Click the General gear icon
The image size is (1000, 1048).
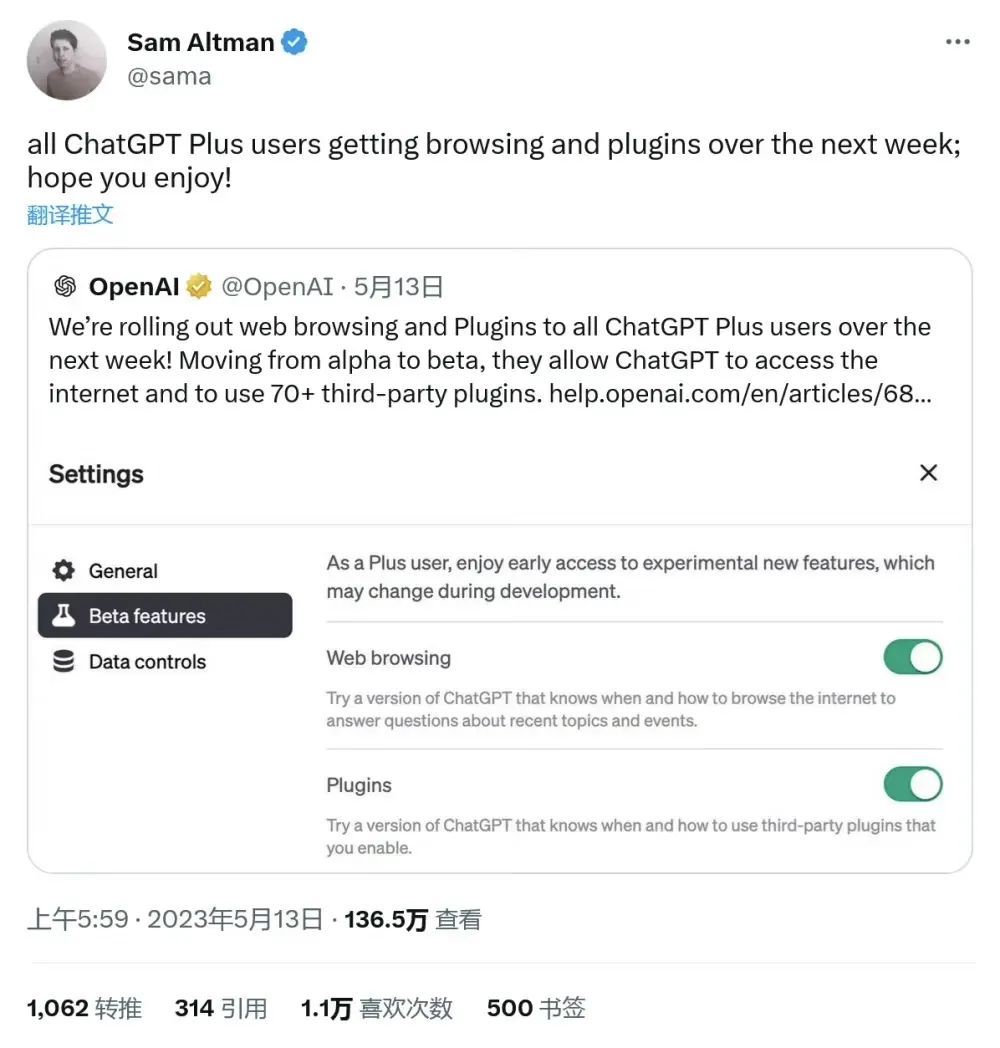64,571
